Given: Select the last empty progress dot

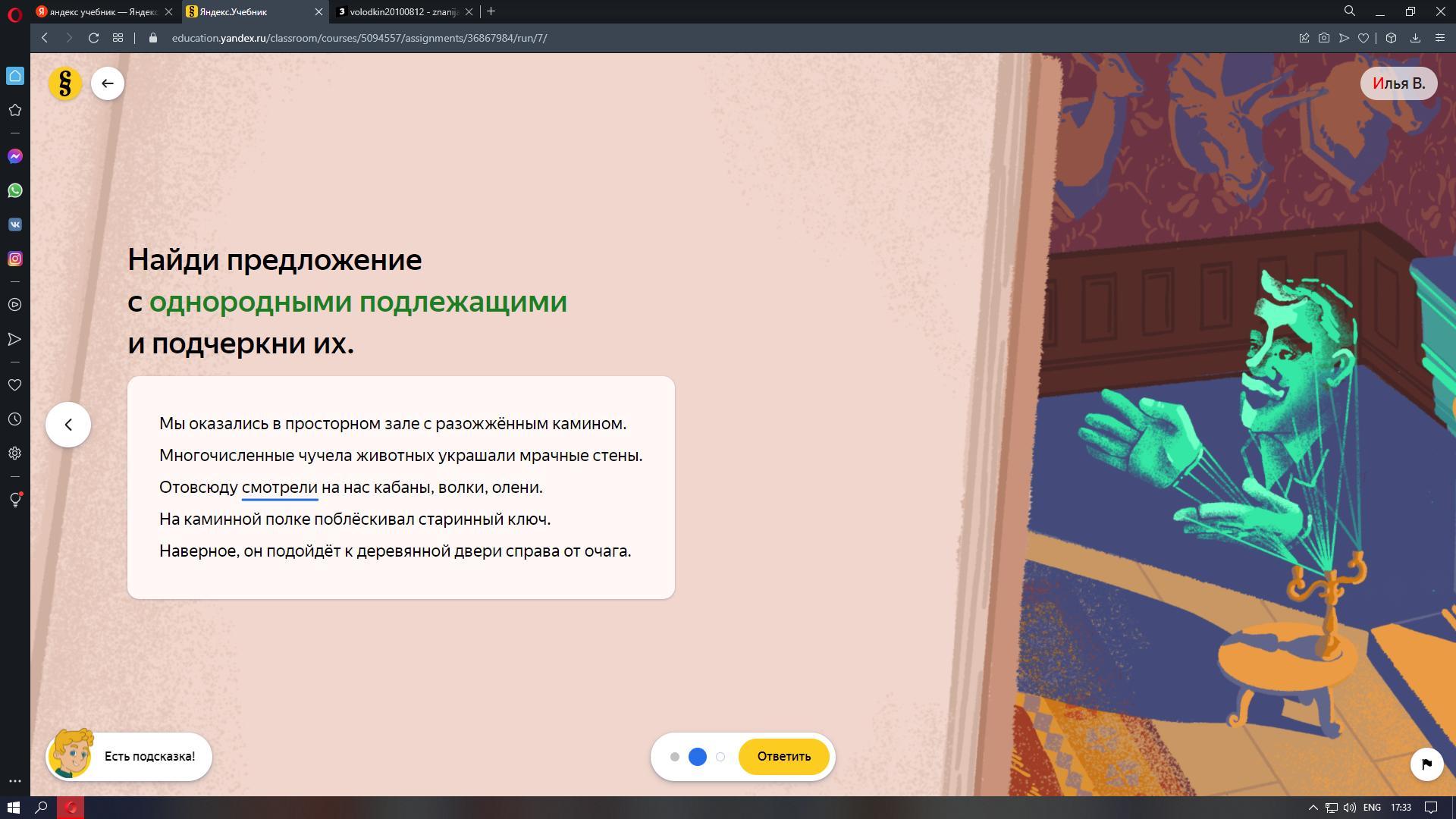Looking at the screenshot, I should tap(720, 757).
